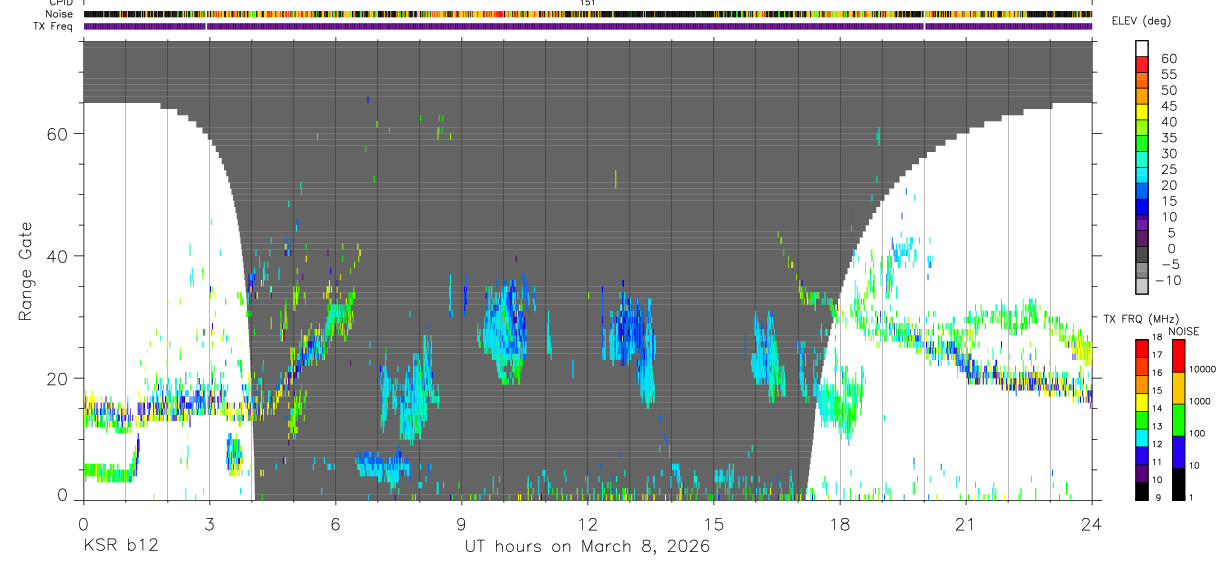Click the '151' CPID value above noise strip

tap(588, 4)
